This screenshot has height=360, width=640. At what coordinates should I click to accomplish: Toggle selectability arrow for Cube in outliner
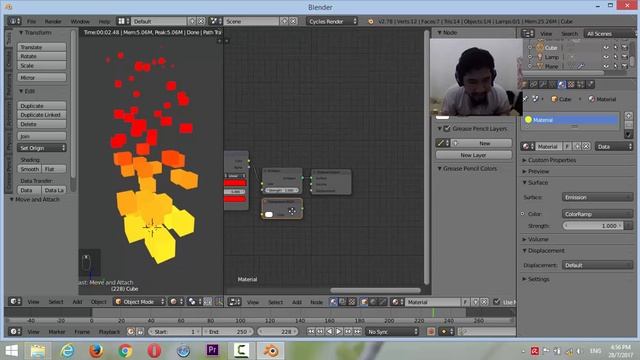(x=616, y=48)
